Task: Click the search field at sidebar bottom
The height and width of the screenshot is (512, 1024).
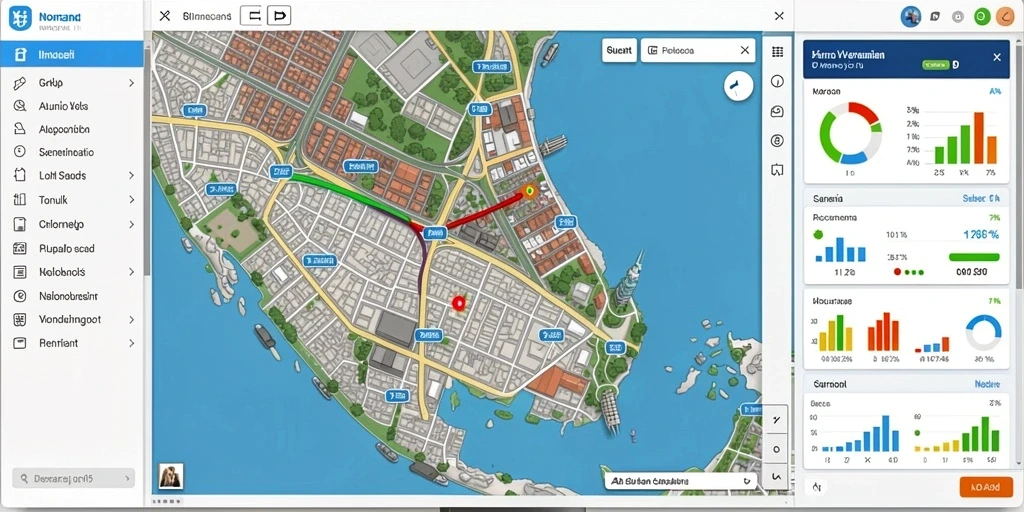Action: click(x=74, y=479)
